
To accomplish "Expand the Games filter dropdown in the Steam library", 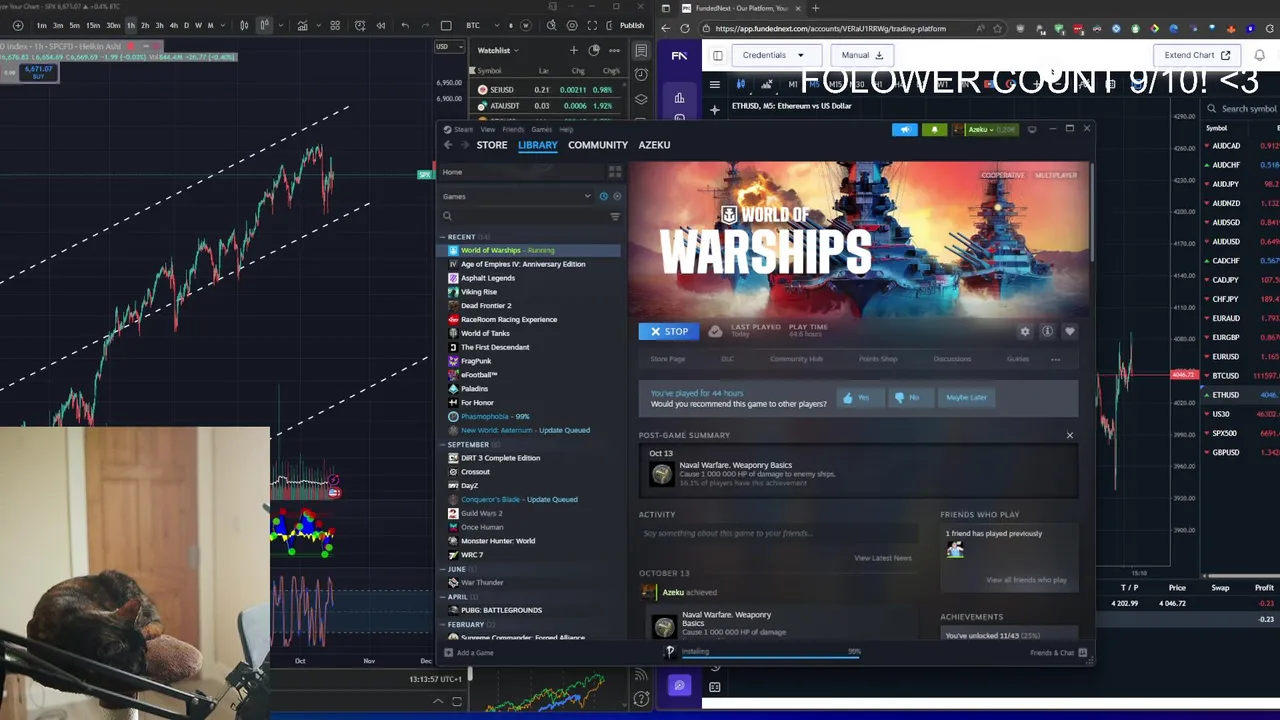I will pyautogui.click(x=587, y=196).
